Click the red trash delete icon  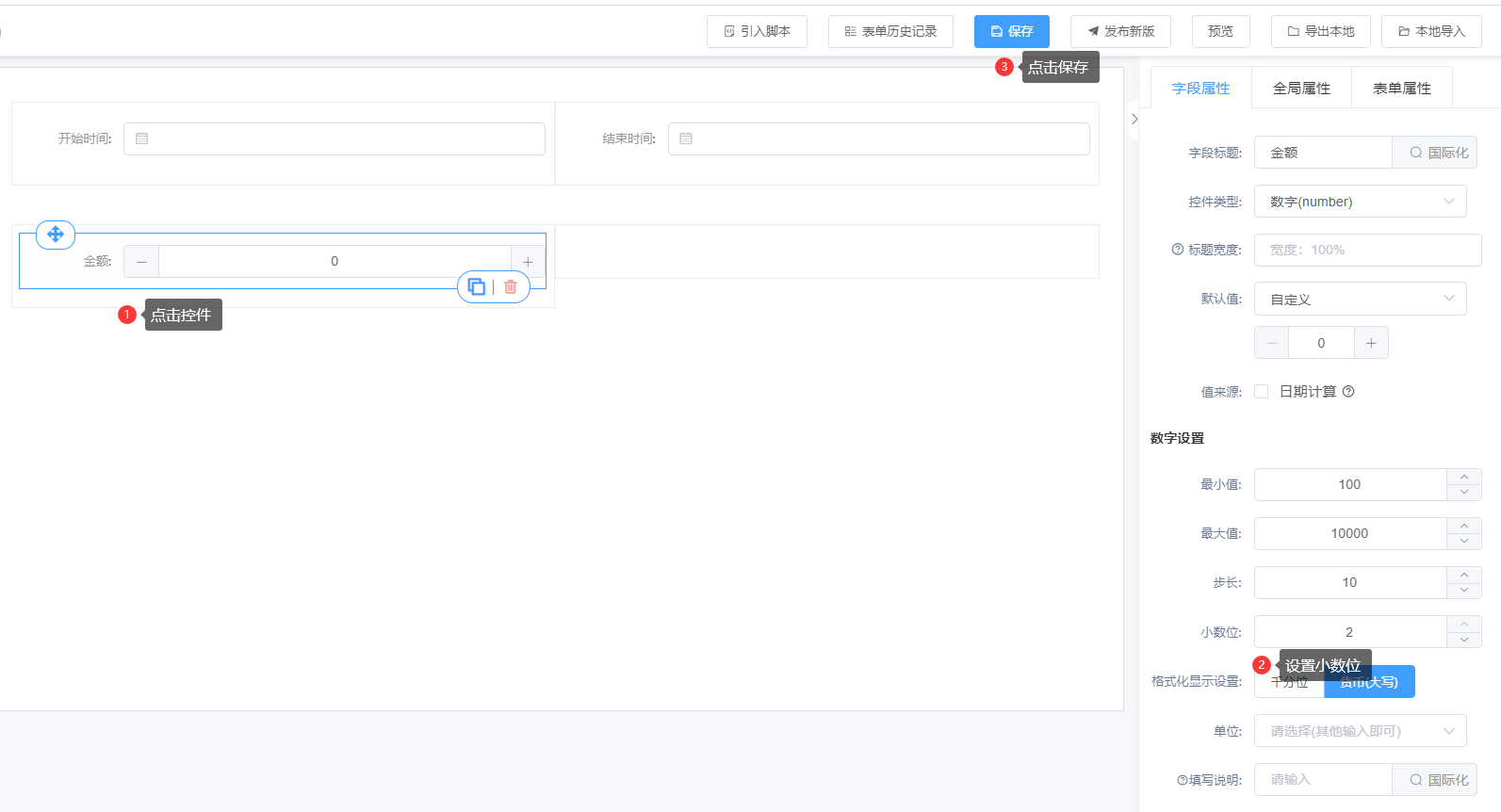pos(510,287)
